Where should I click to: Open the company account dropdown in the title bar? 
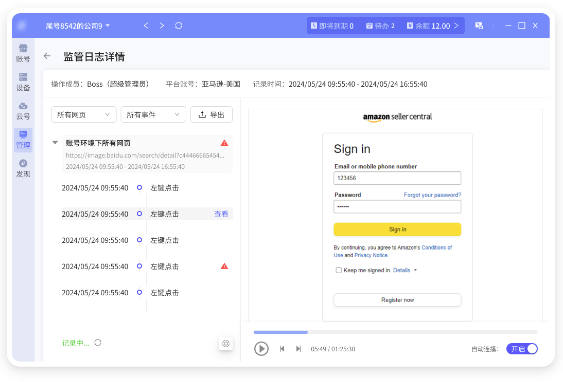78,26
